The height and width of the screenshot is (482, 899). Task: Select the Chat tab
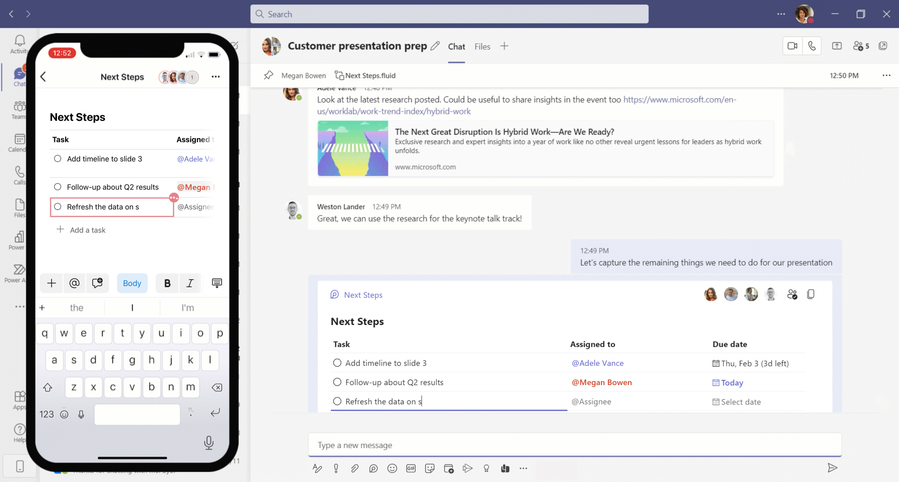click(456, 46)
